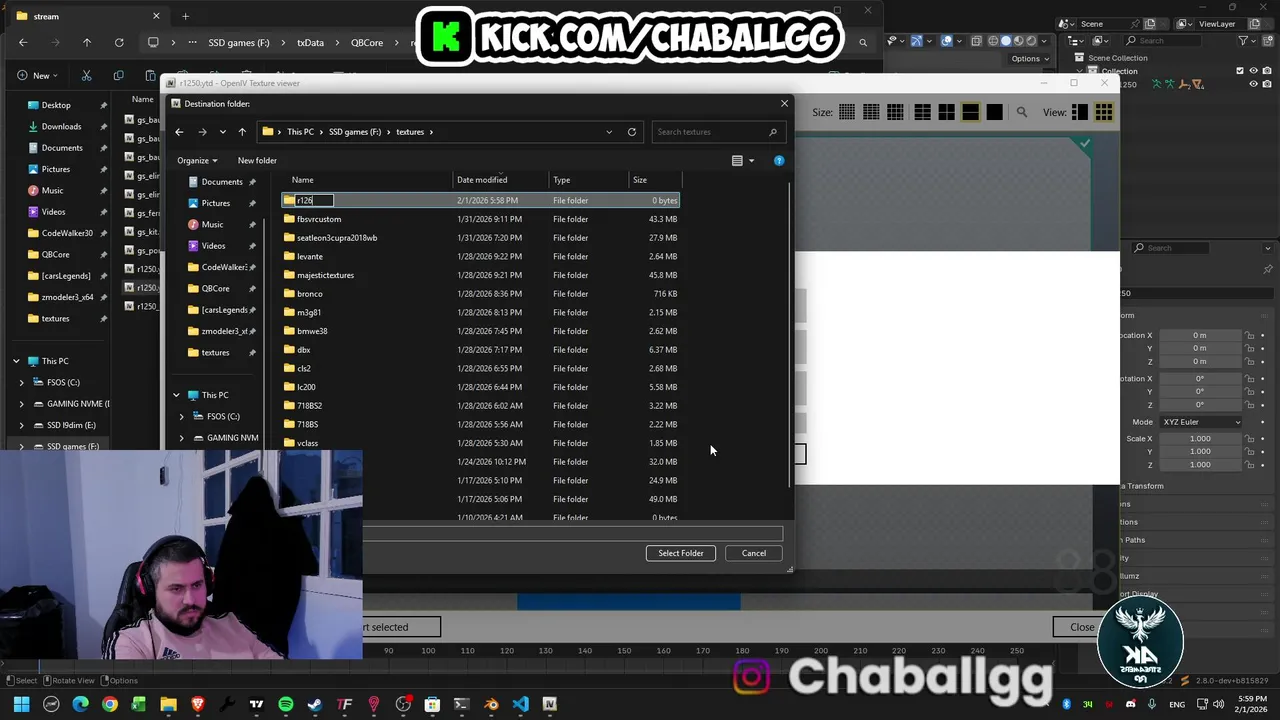Screen dimensions: 1280x720
Task: Click the Location X value field
Action: (x=1200, y=336)
